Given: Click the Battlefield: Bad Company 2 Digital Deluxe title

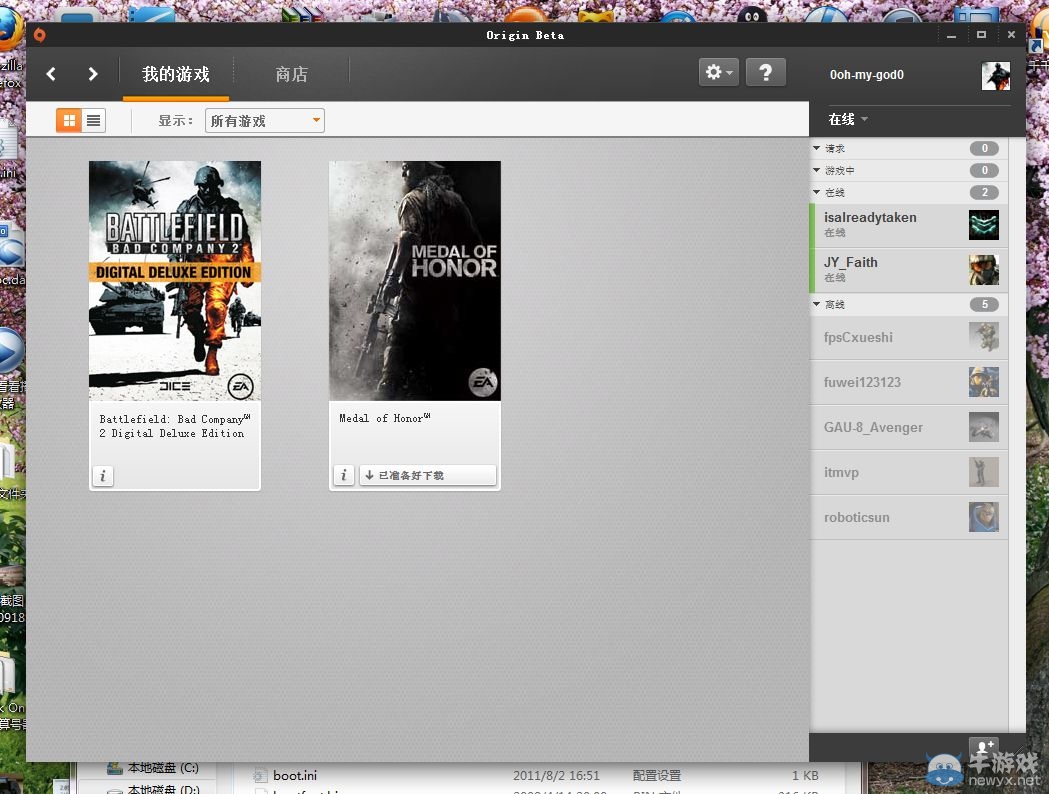Looking at the screenshot, I should [174, 426].
